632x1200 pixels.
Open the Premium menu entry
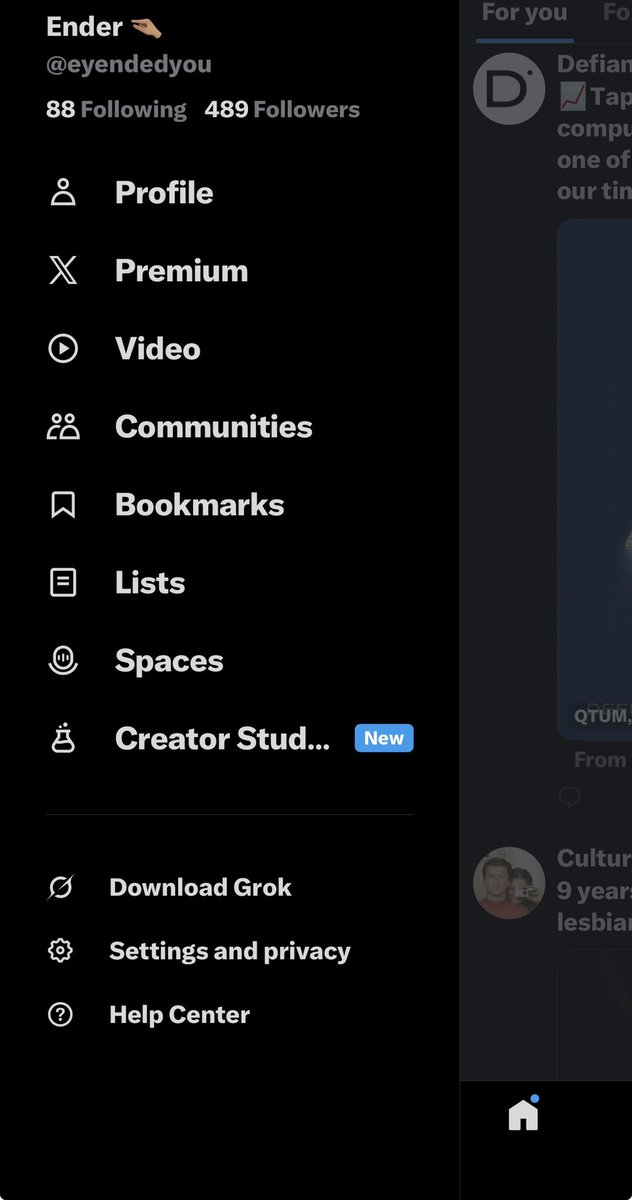181,270
